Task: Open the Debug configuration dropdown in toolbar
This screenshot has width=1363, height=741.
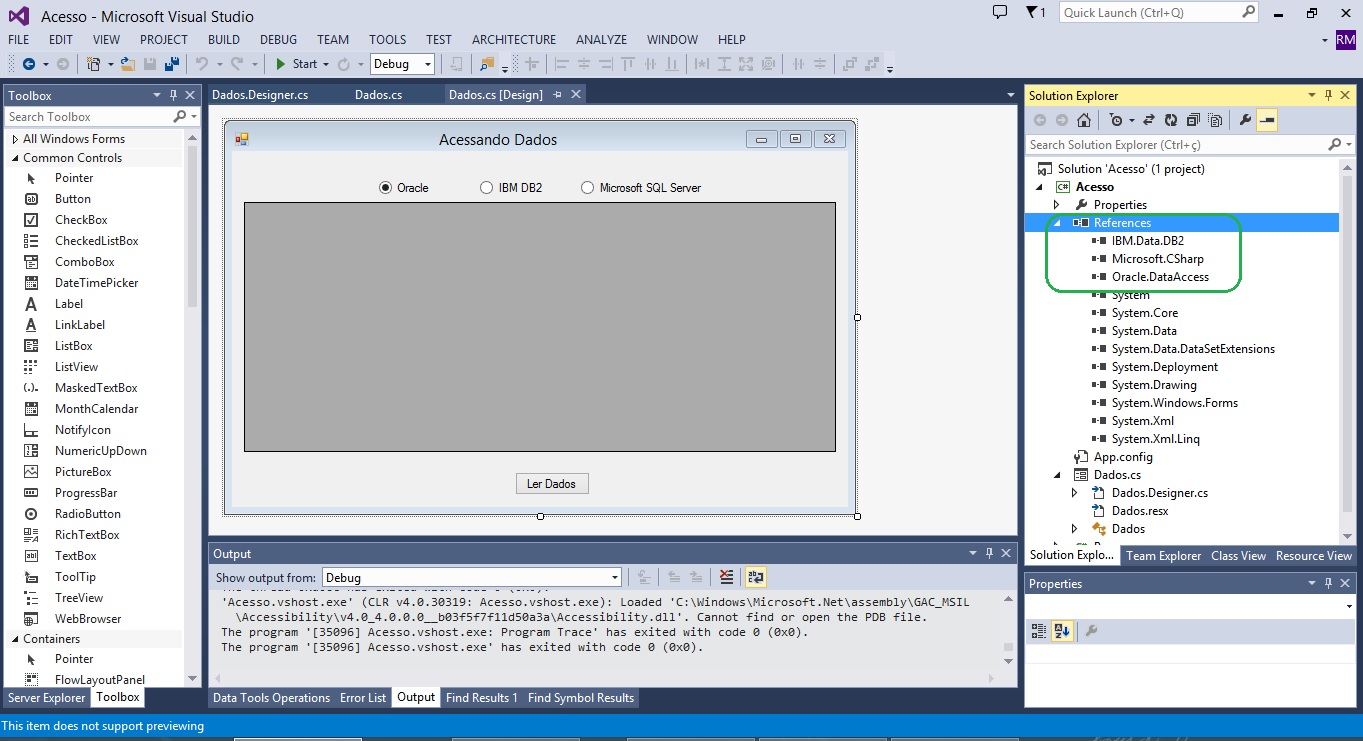Action: [x=402, y=64]
